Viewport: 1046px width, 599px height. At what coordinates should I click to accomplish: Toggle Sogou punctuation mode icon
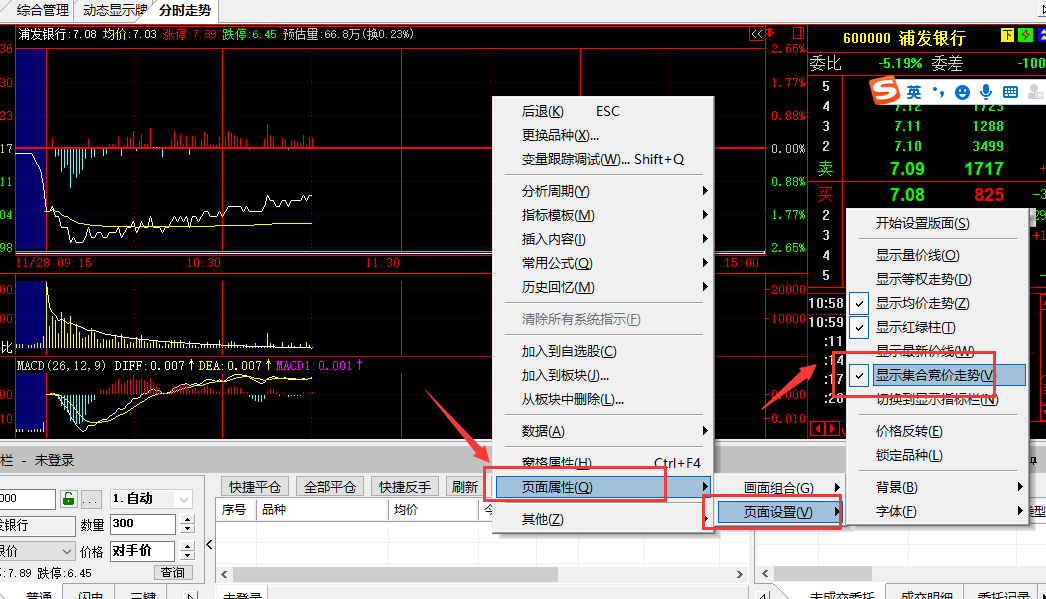coord(939,92)
